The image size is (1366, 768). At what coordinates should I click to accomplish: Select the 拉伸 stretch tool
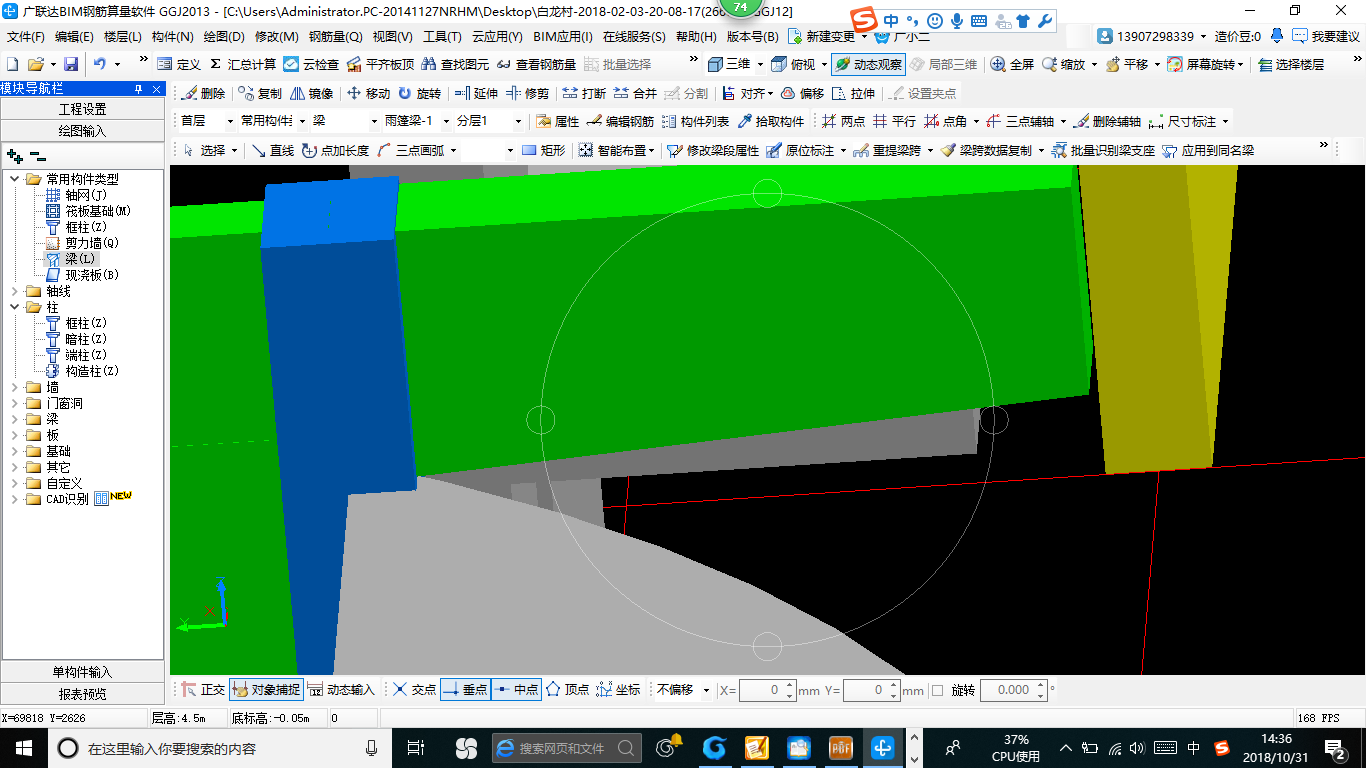tap(853, 93)
